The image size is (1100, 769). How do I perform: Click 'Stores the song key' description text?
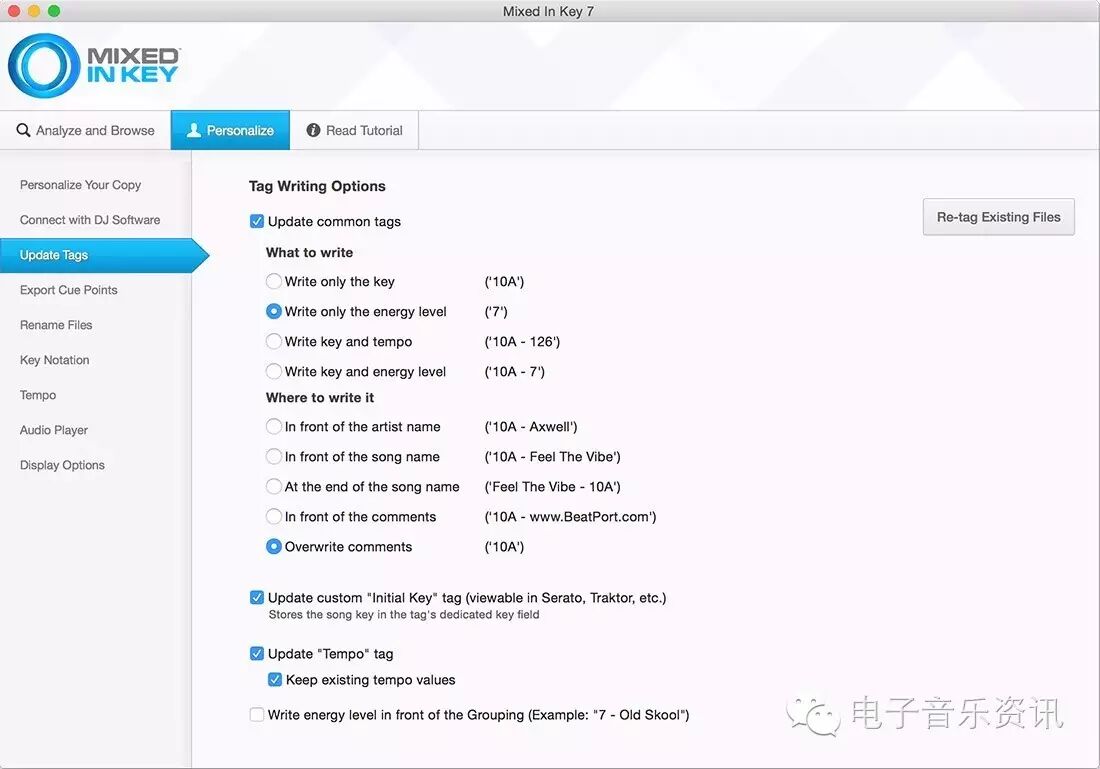(404, 615)
